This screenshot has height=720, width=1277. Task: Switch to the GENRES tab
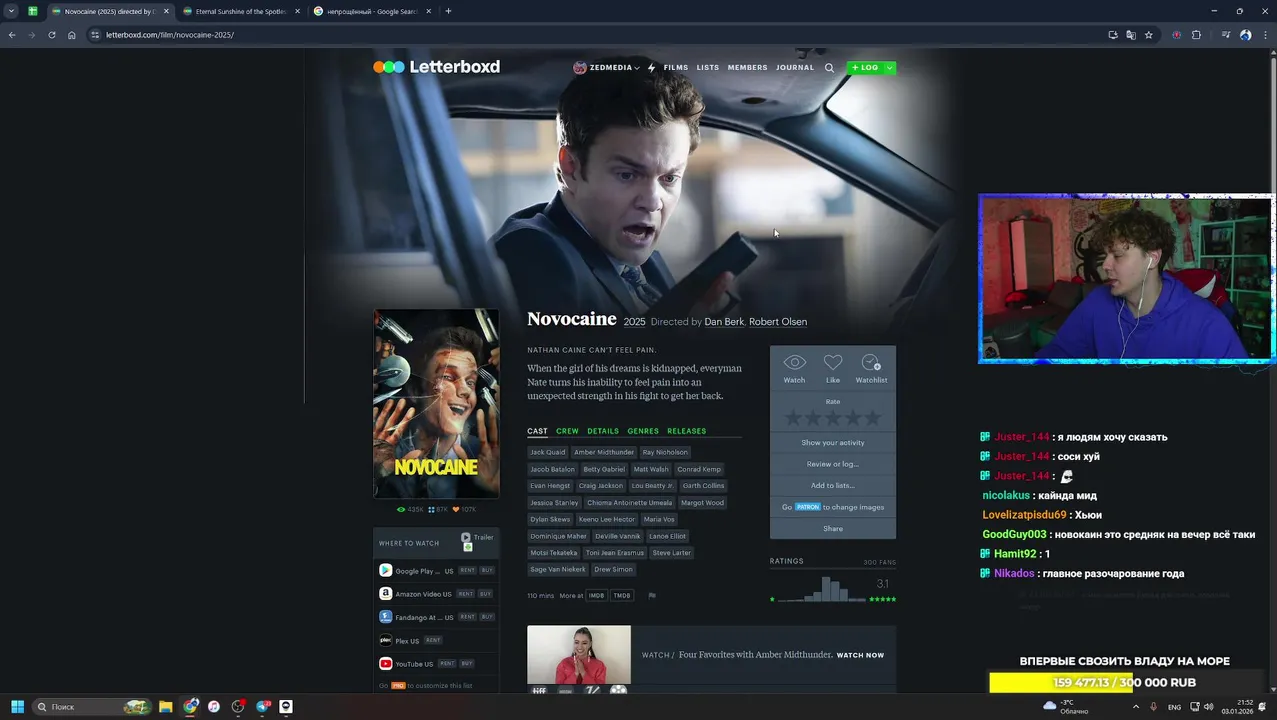(x=643, y=431)
